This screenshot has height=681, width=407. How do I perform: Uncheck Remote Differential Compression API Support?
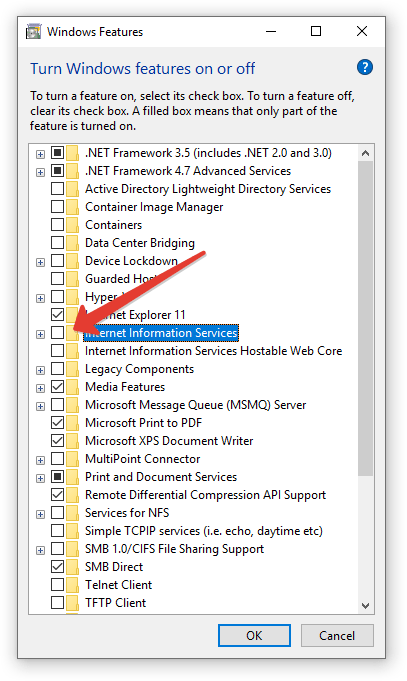click(57, 495)
